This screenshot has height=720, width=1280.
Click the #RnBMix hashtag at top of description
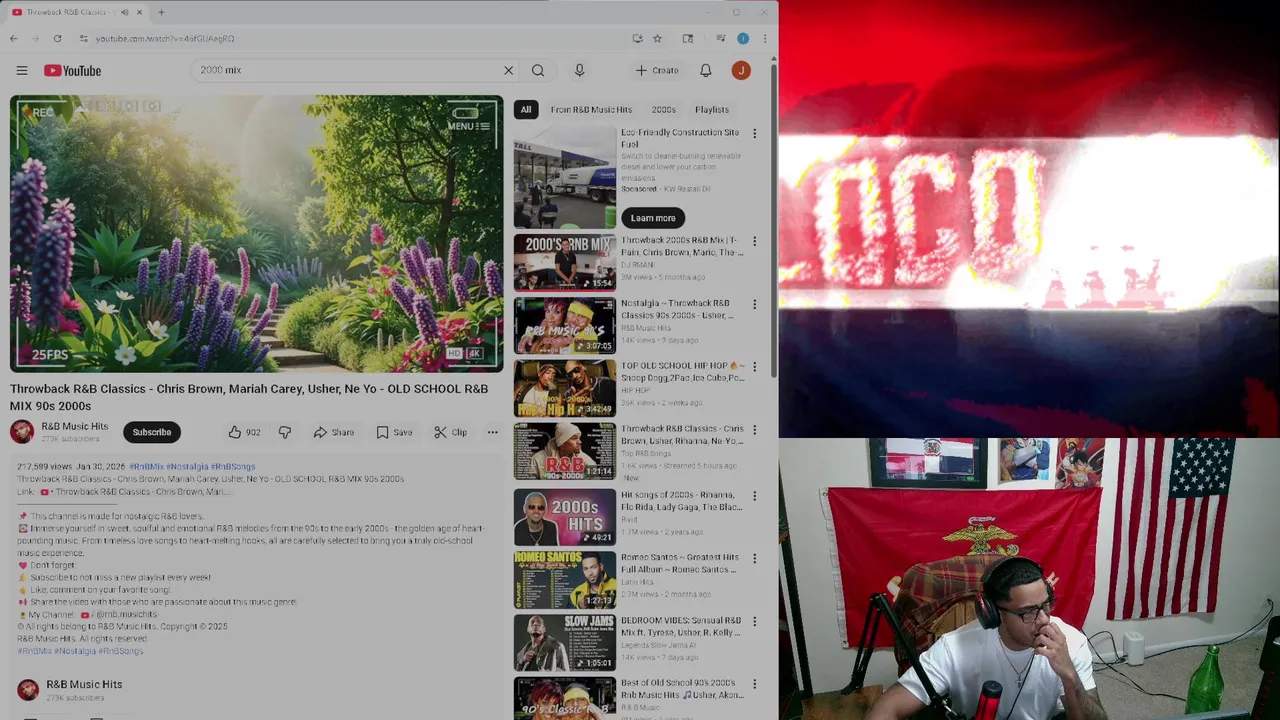[146, 467]
